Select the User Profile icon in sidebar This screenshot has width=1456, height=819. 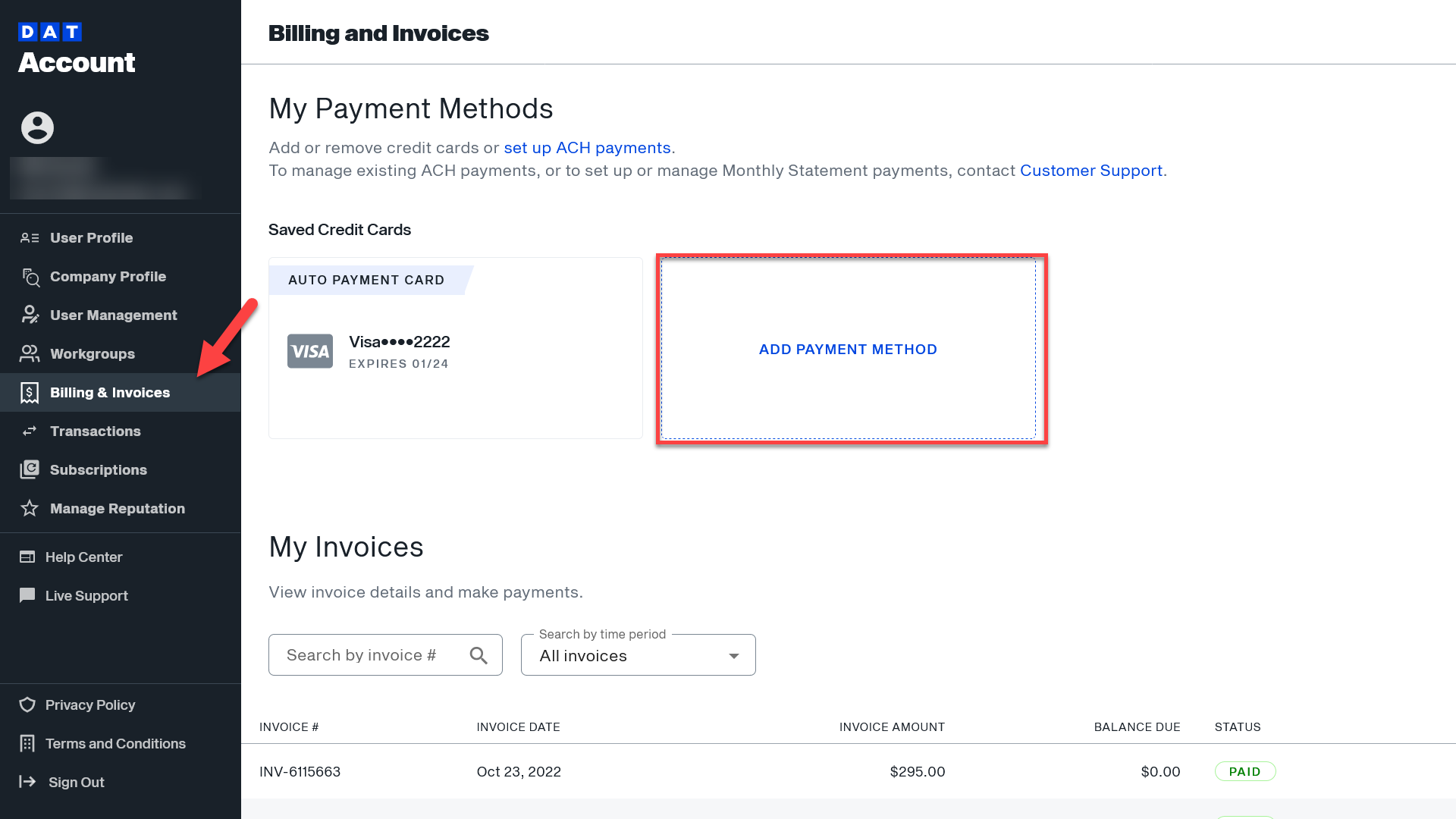(30, 237)
